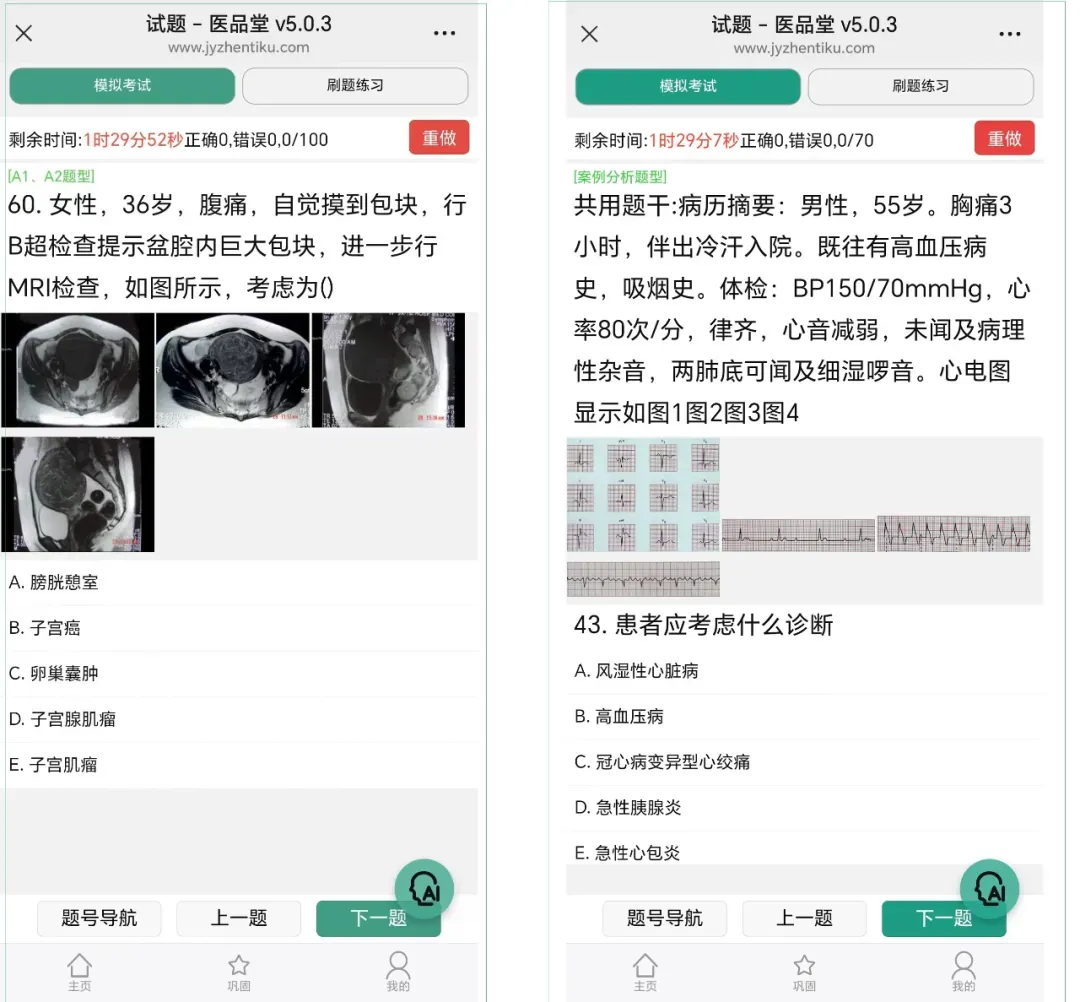Switch to 刷题练习 tab in left screen

tap(355, 85)
